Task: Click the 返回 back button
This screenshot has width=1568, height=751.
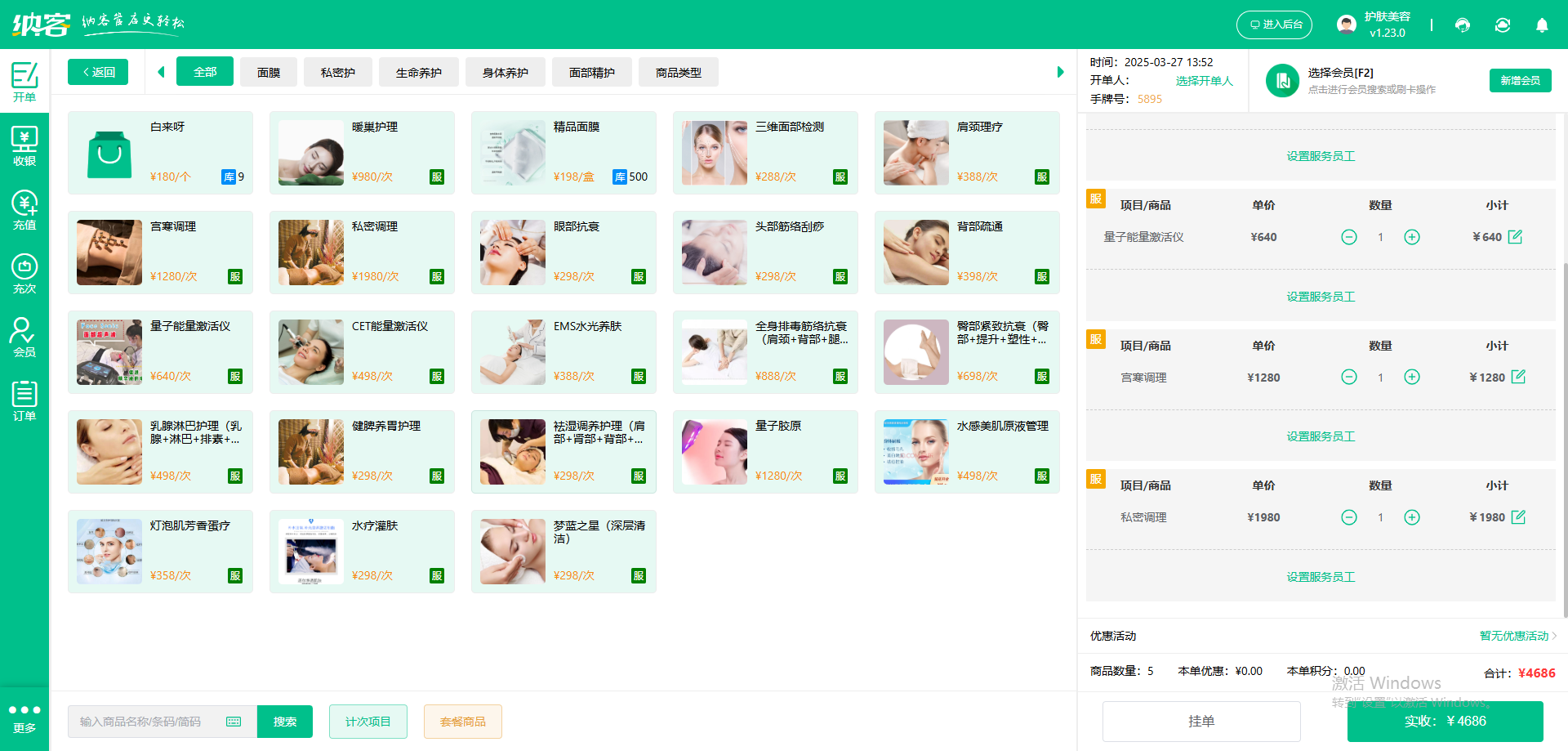Action: click(x=98, y=72)
